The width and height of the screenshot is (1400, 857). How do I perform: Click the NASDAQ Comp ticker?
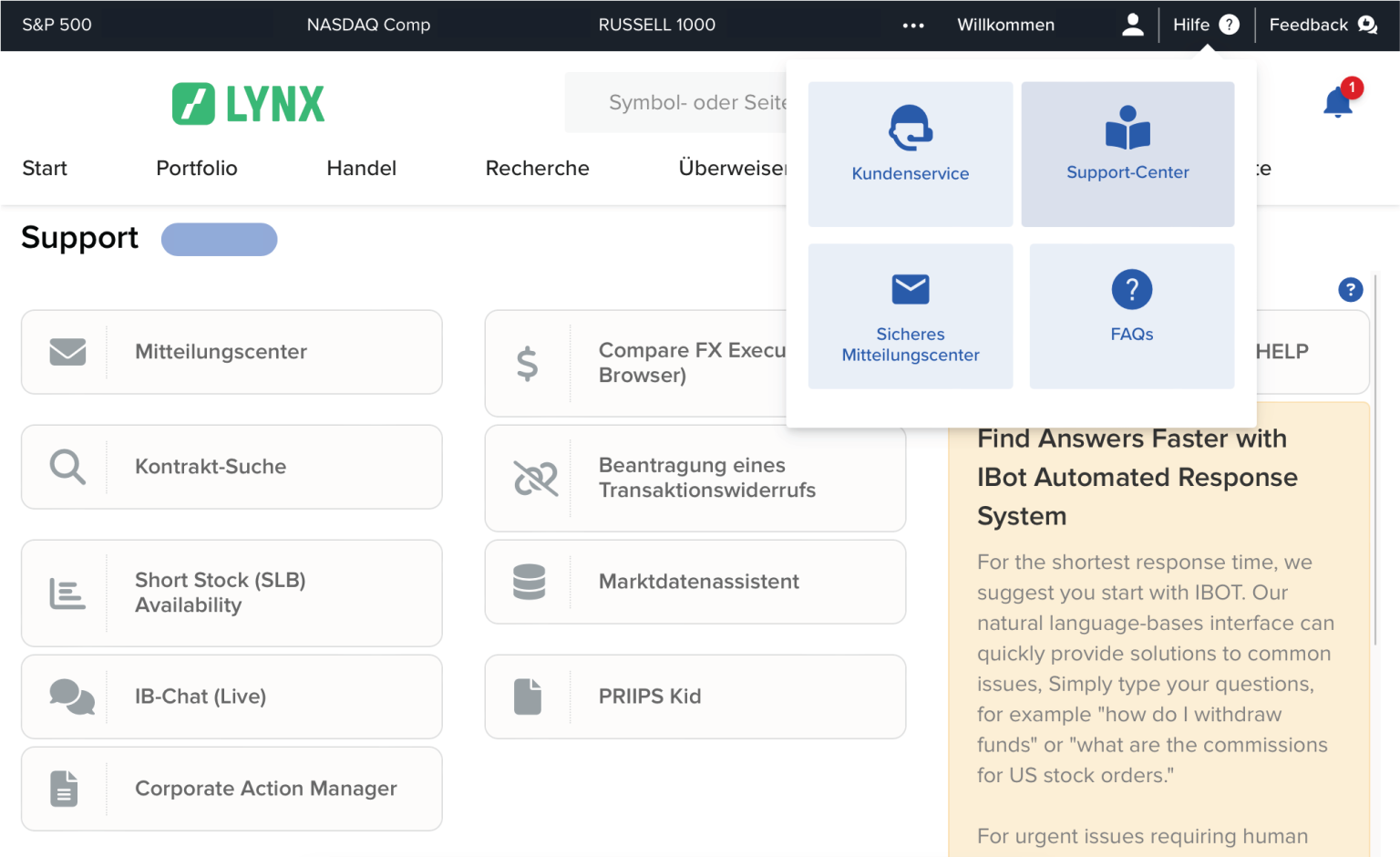point(368,25)
